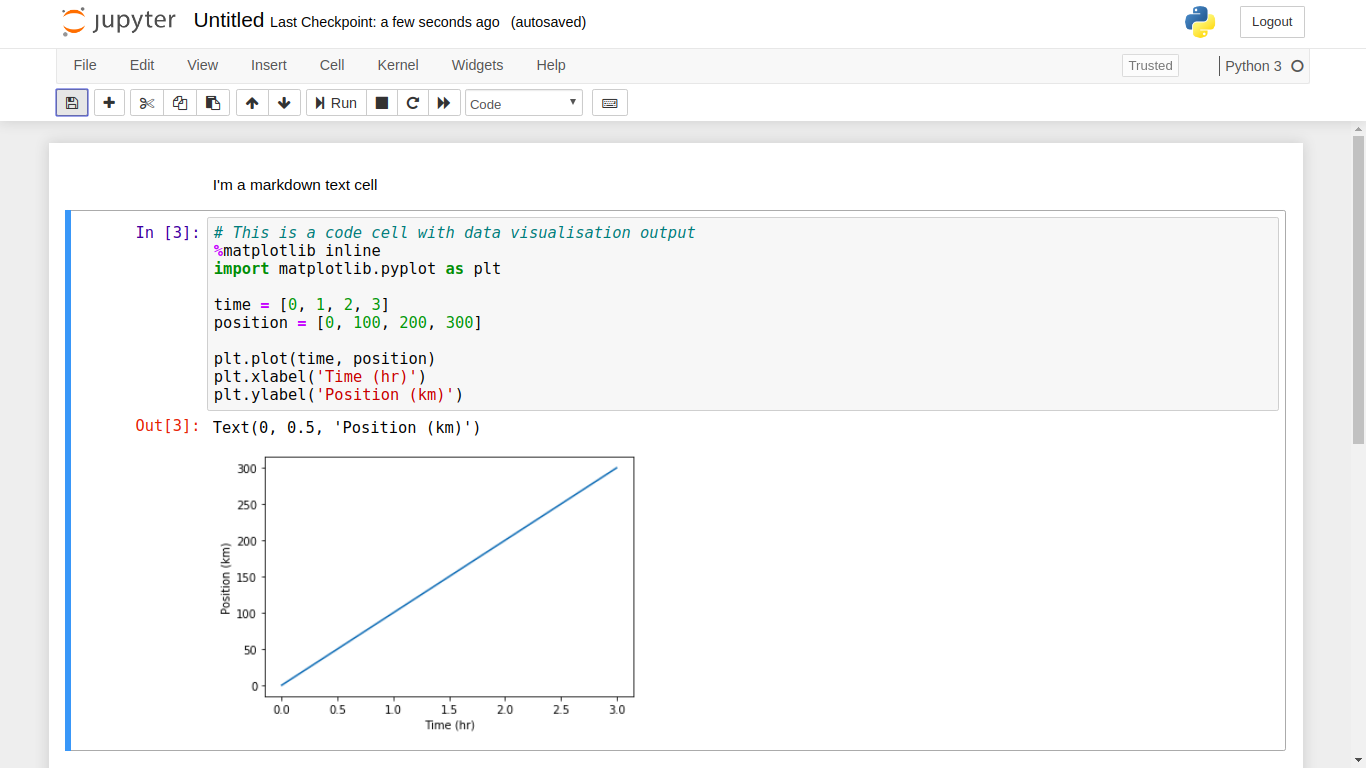
Task: Move selected cell up arrow
Action: pos(252,103)
